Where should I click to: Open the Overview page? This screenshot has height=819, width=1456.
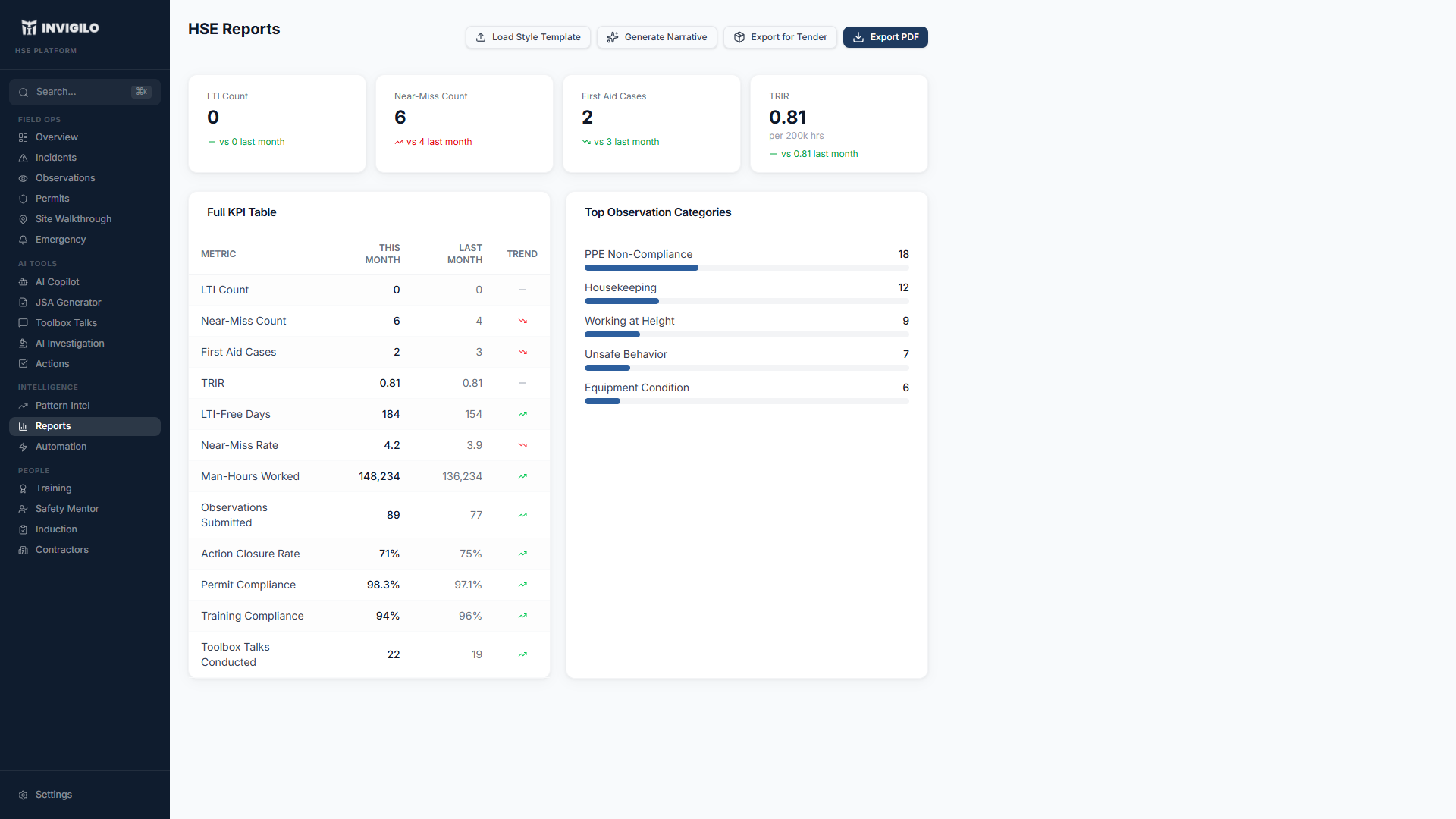click(x=85, y=137)
